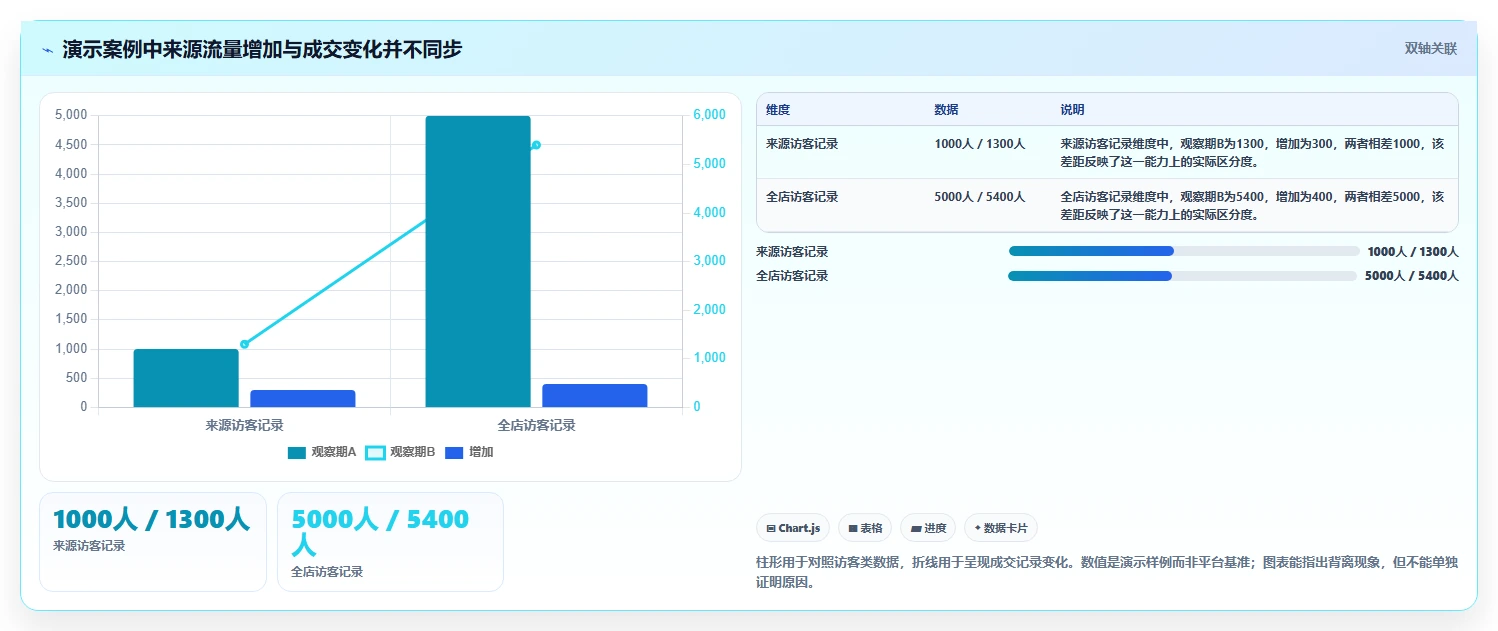Click the 进度 tag chip
1498x631 pixels.
(928, 528)
